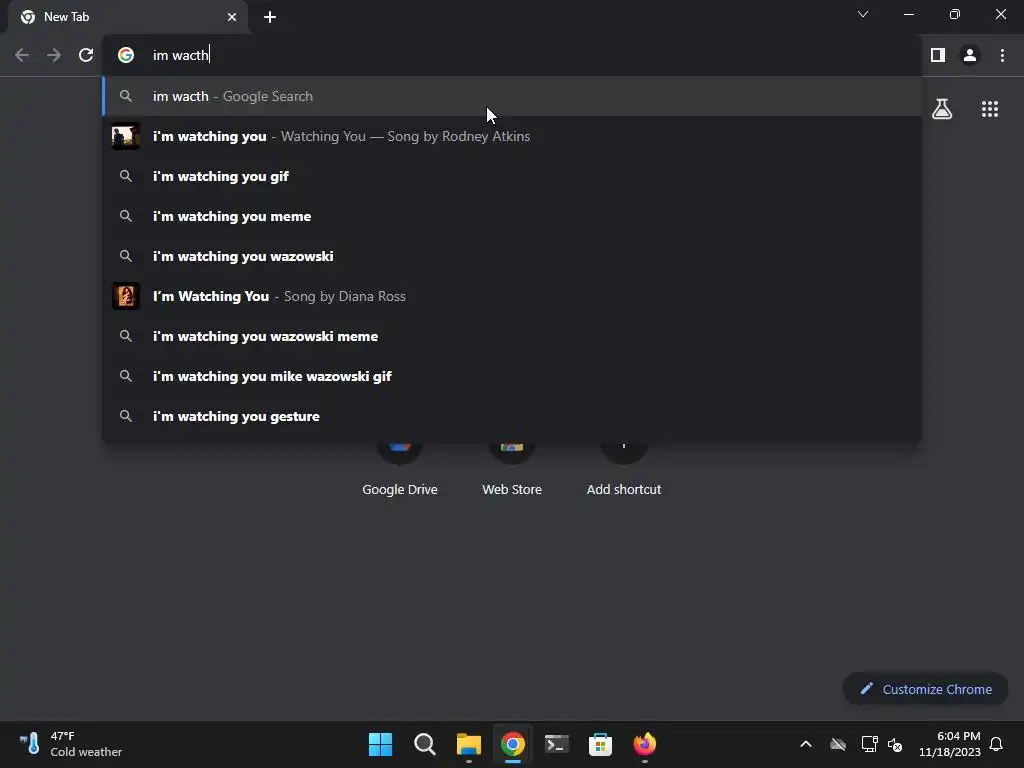Click the Customize Chrome button
This screenshot has width=1024, height=768.
tap(925, 689)
